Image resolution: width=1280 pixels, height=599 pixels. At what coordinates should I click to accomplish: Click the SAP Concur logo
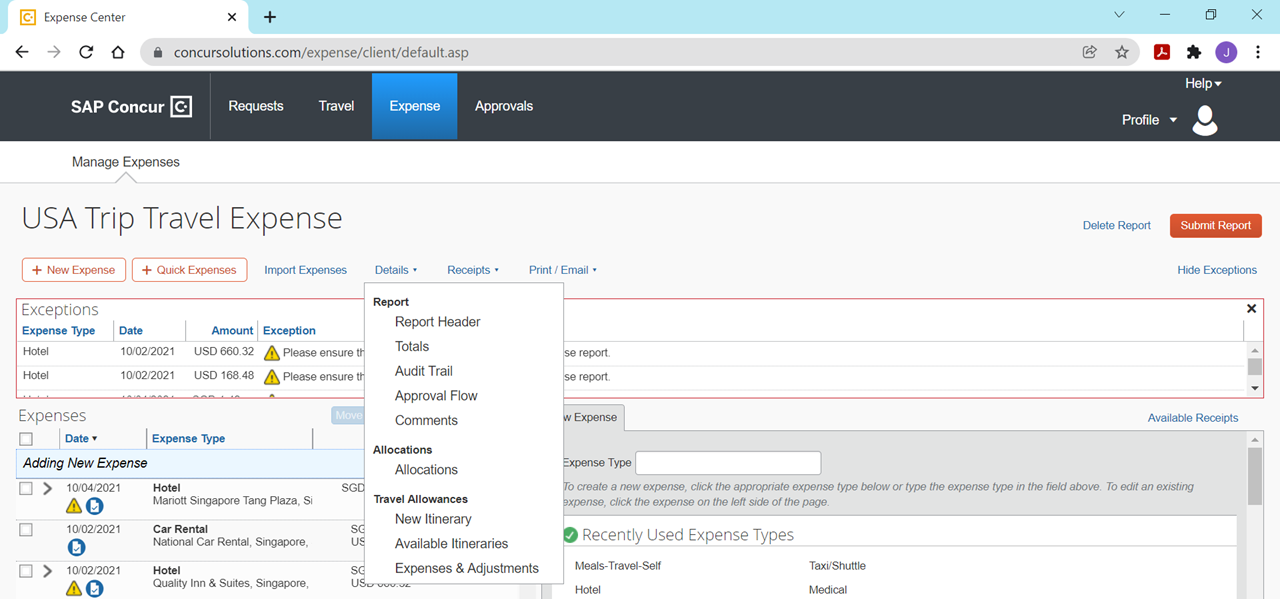[x=131, y=107]
